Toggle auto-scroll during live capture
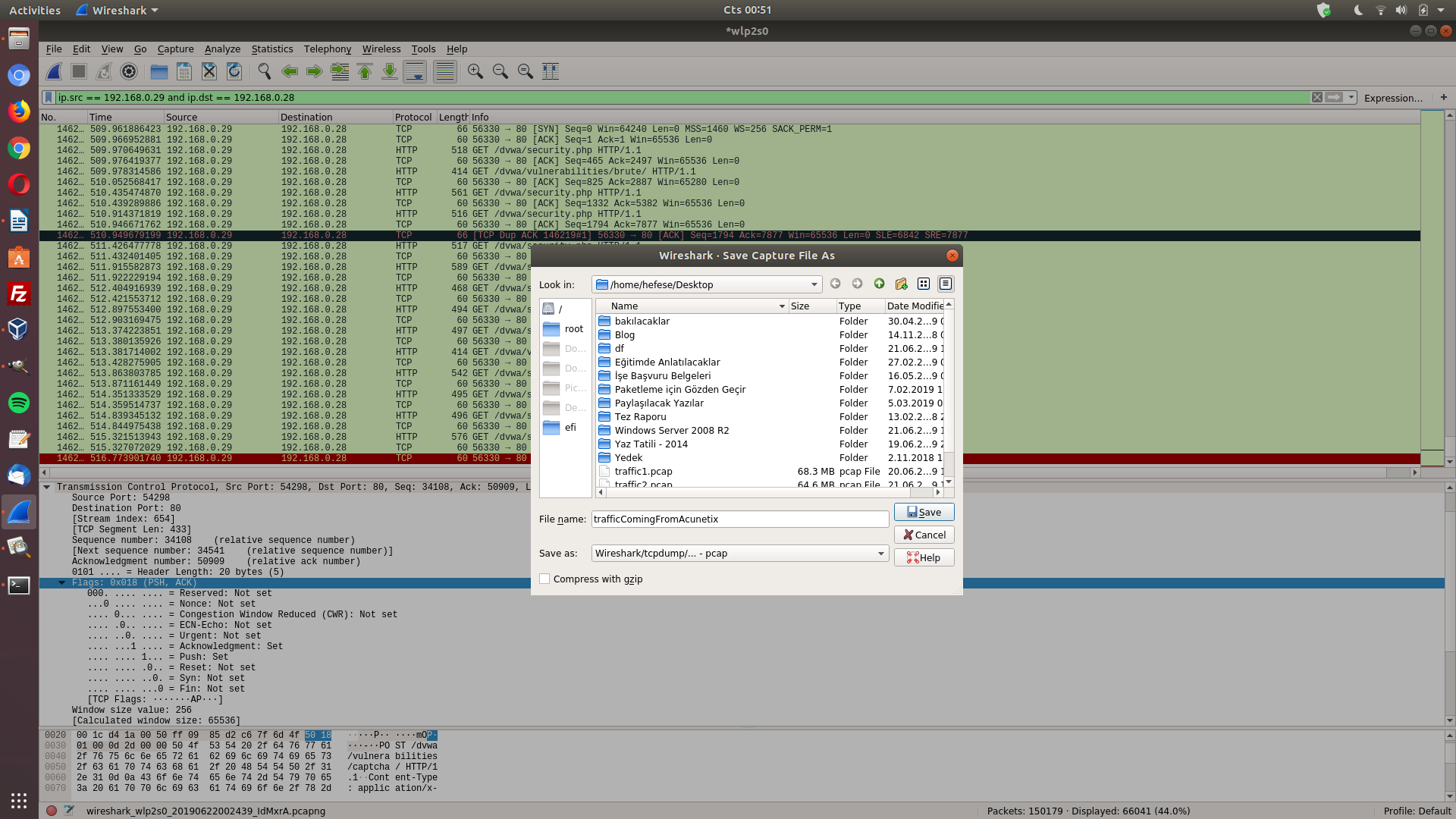The height and width of the screenshot is (819, 1456). [x=415, y=71]
